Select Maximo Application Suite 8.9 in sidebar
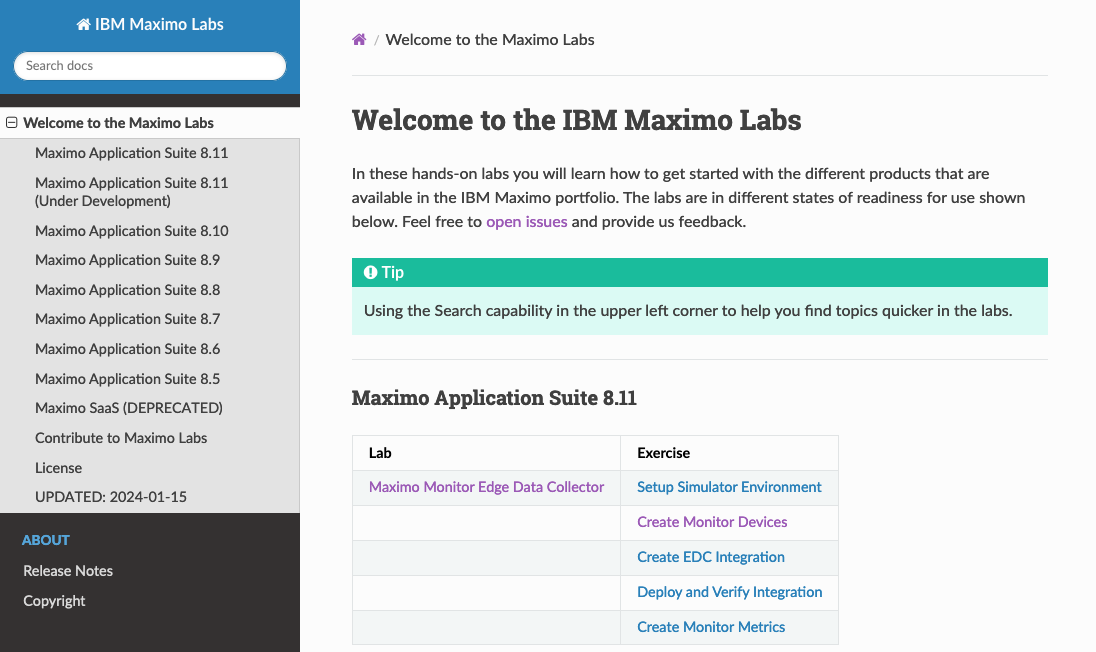 pyautogui.click(x=127, y=260)
